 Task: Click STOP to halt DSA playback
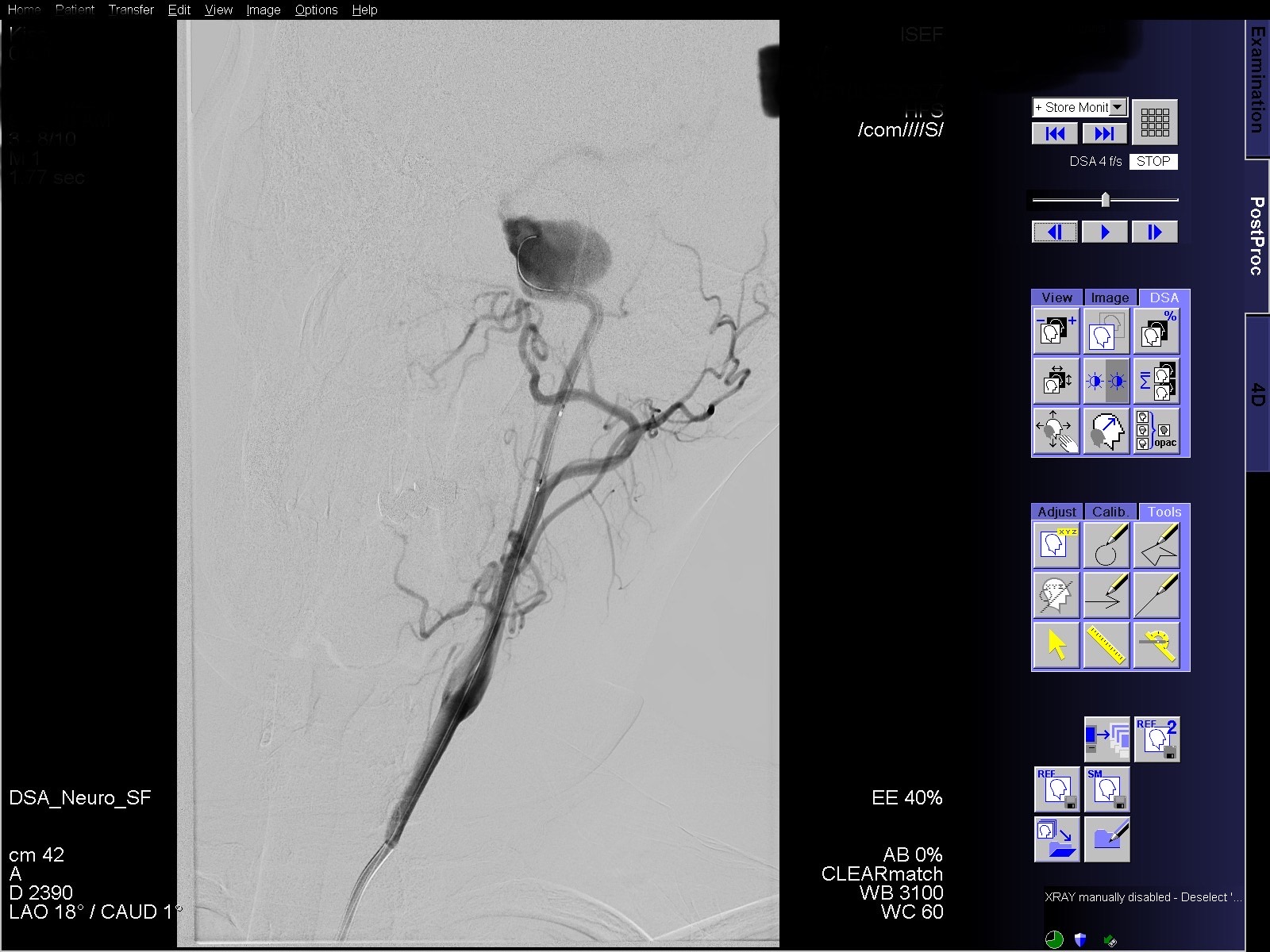tap(1153, 161)
